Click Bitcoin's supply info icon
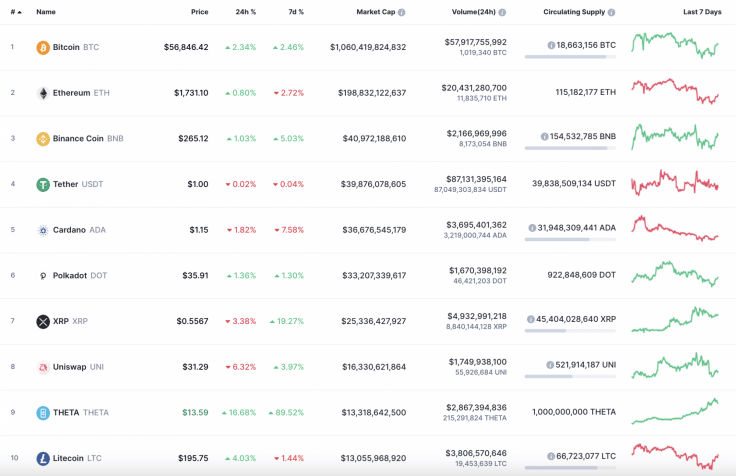 [551, 45]
